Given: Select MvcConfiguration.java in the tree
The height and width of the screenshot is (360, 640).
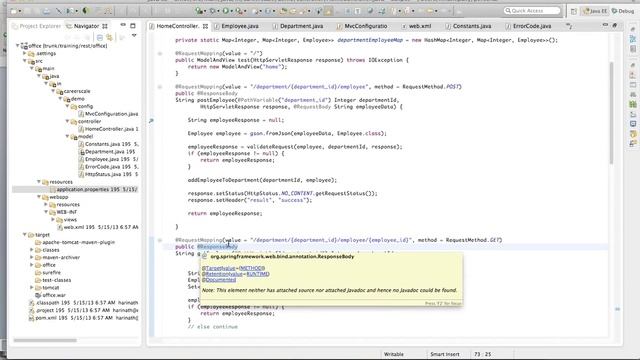Looking at the screenshot, I should pyautogui.click(x=108, y=114).
